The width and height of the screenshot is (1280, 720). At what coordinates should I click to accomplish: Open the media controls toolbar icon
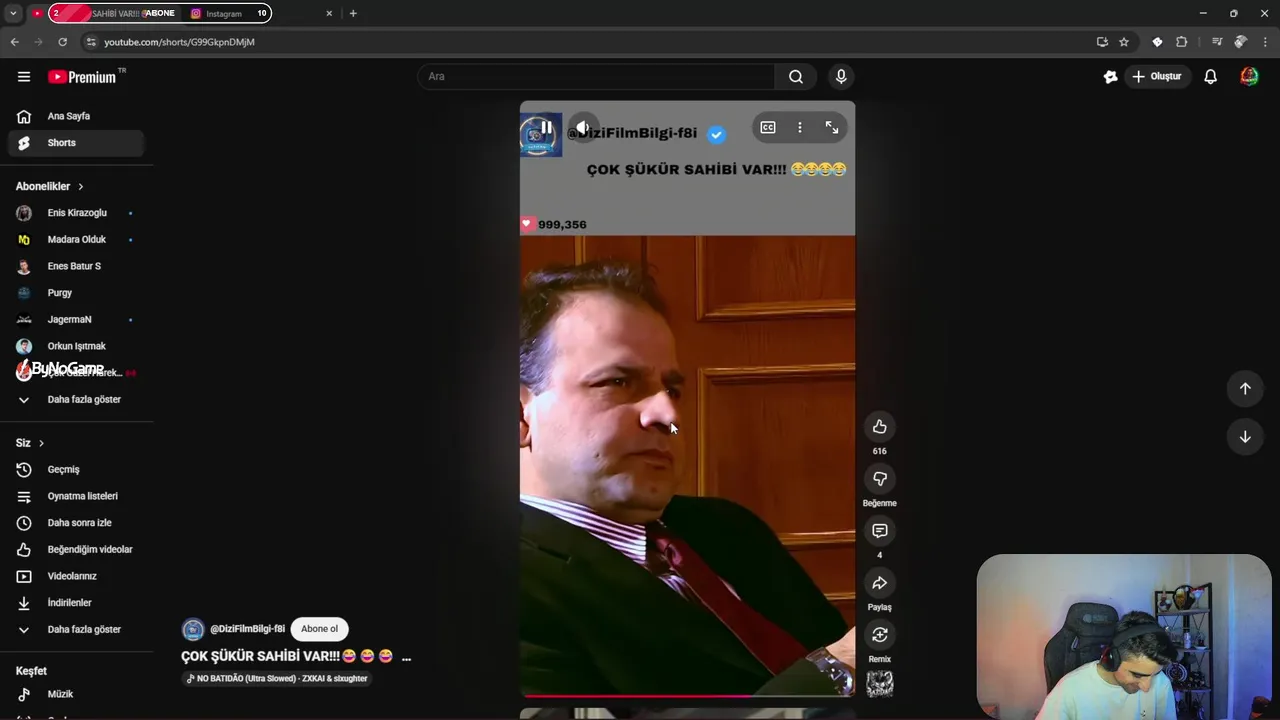(x=1216, y=42)
